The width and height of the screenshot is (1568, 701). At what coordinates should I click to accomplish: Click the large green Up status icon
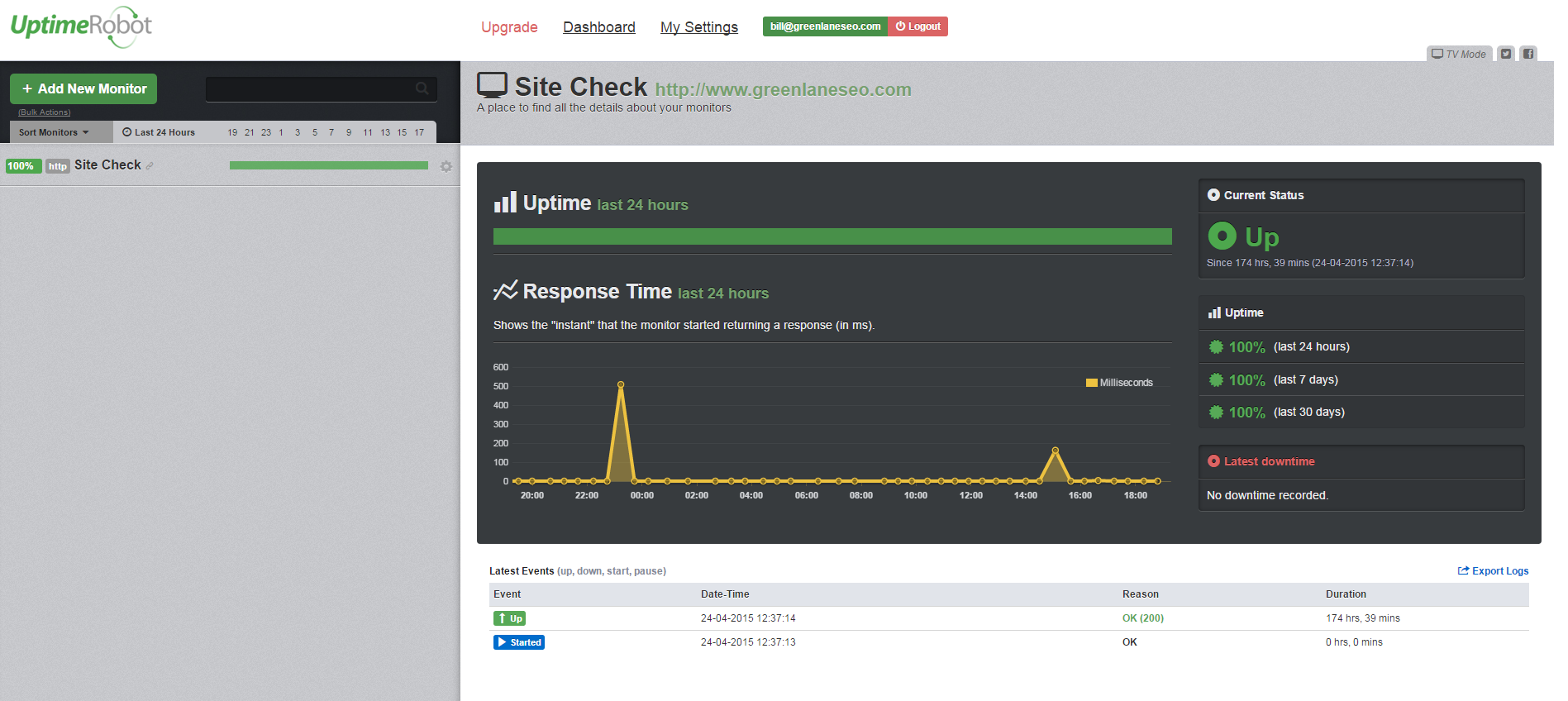pos(1222,236)
